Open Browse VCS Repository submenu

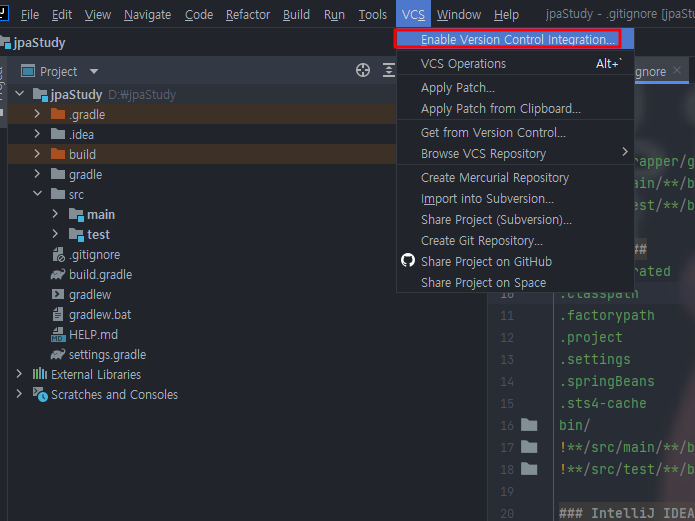coord(515,153)
